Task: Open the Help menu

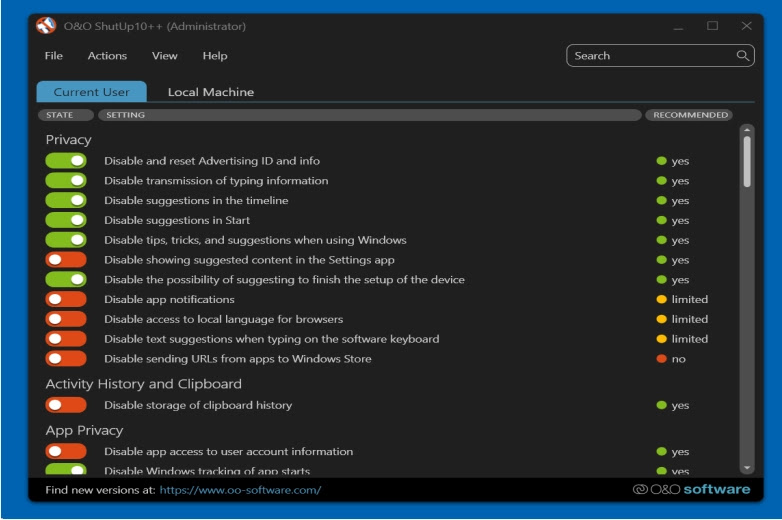Action: (215, 56)
